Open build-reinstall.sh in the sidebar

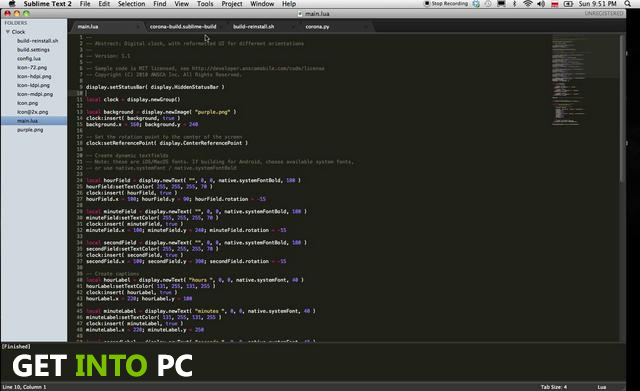(37, 41)
